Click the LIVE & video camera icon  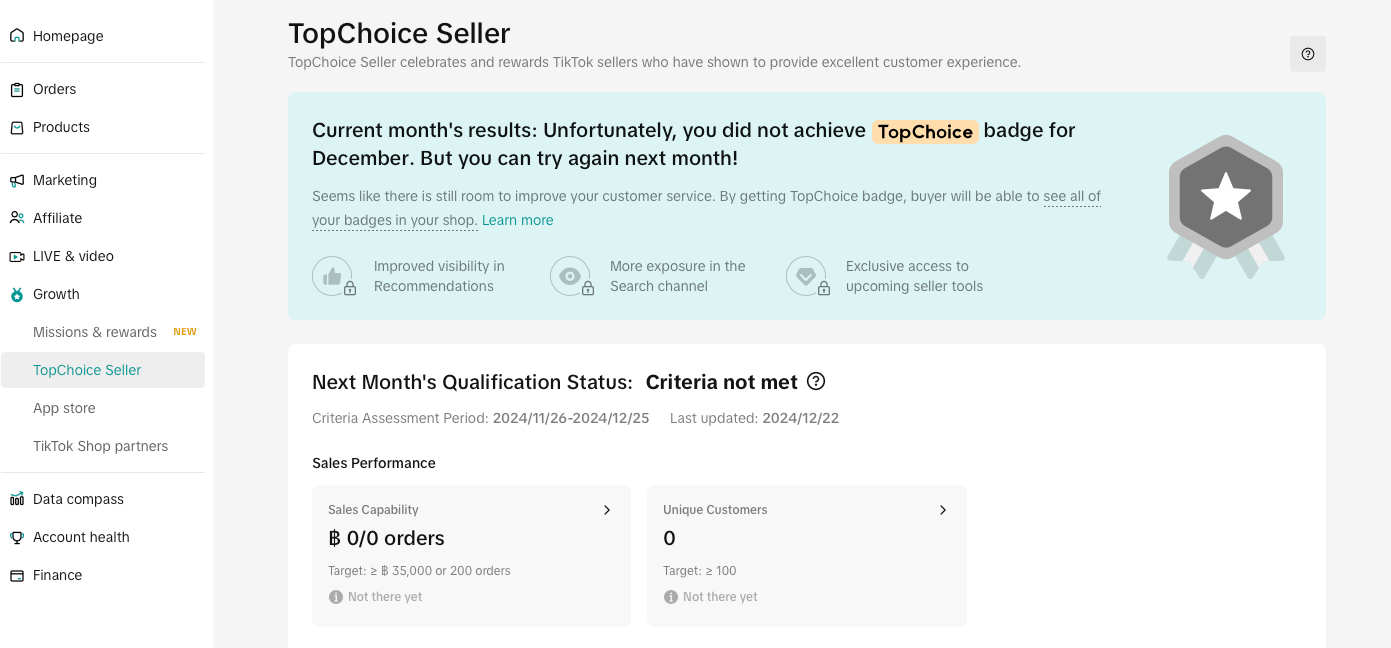point(17,256)
